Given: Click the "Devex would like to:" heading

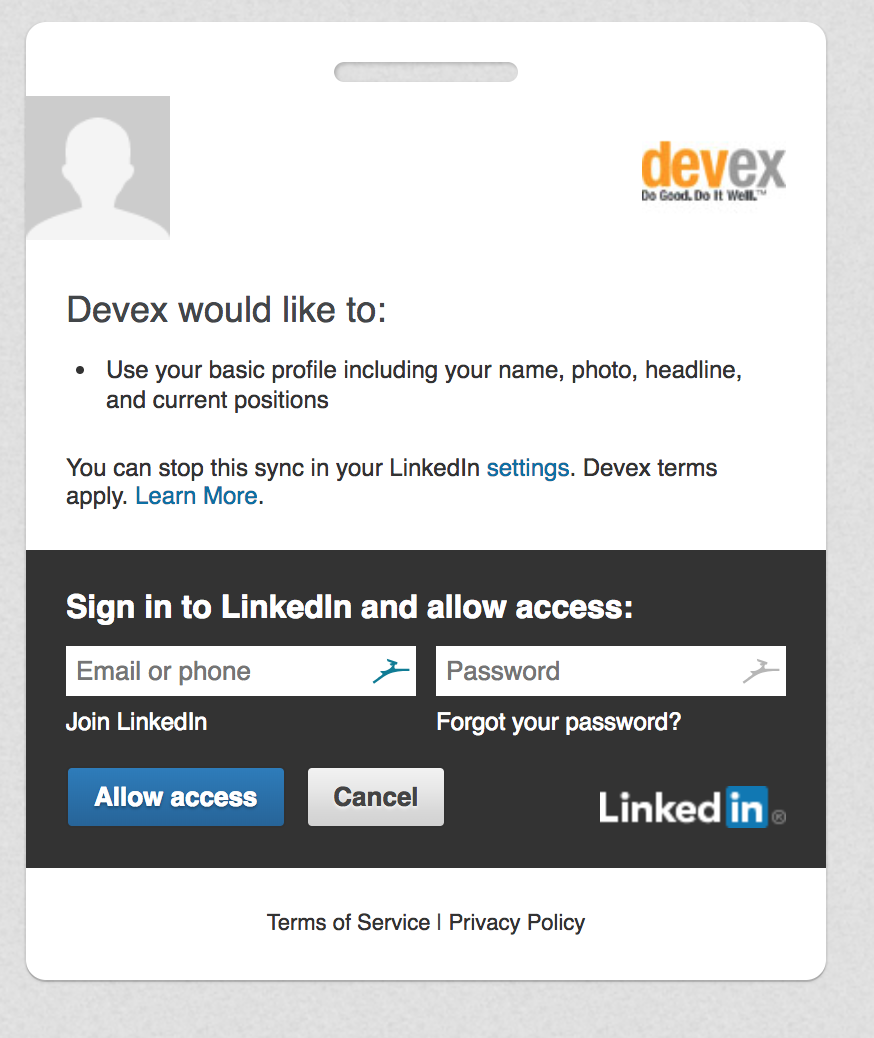Looking at the screenshot, I should 226,310.
